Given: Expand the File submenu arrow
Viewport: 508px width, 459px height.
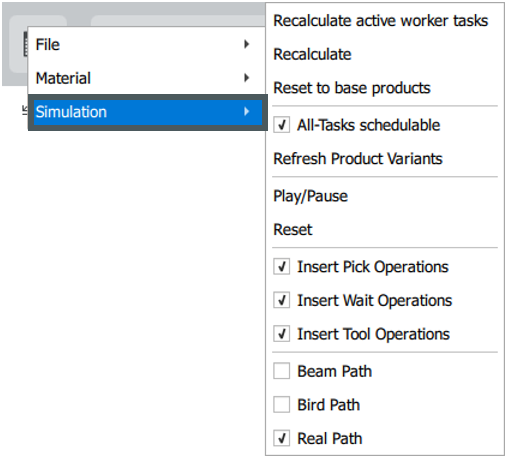Looking at the screenshot, I should pos(246,44).
